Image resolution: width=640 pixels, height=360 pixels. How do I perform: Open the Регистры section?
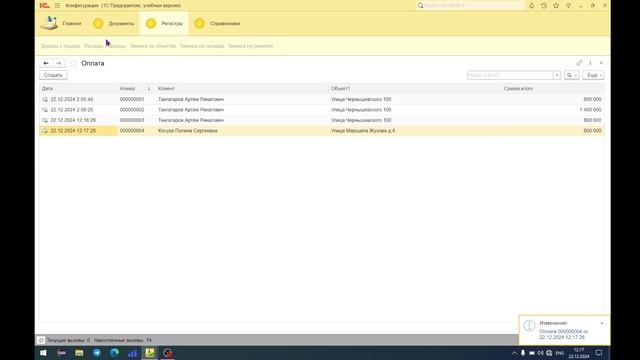(x=164, y=23)
